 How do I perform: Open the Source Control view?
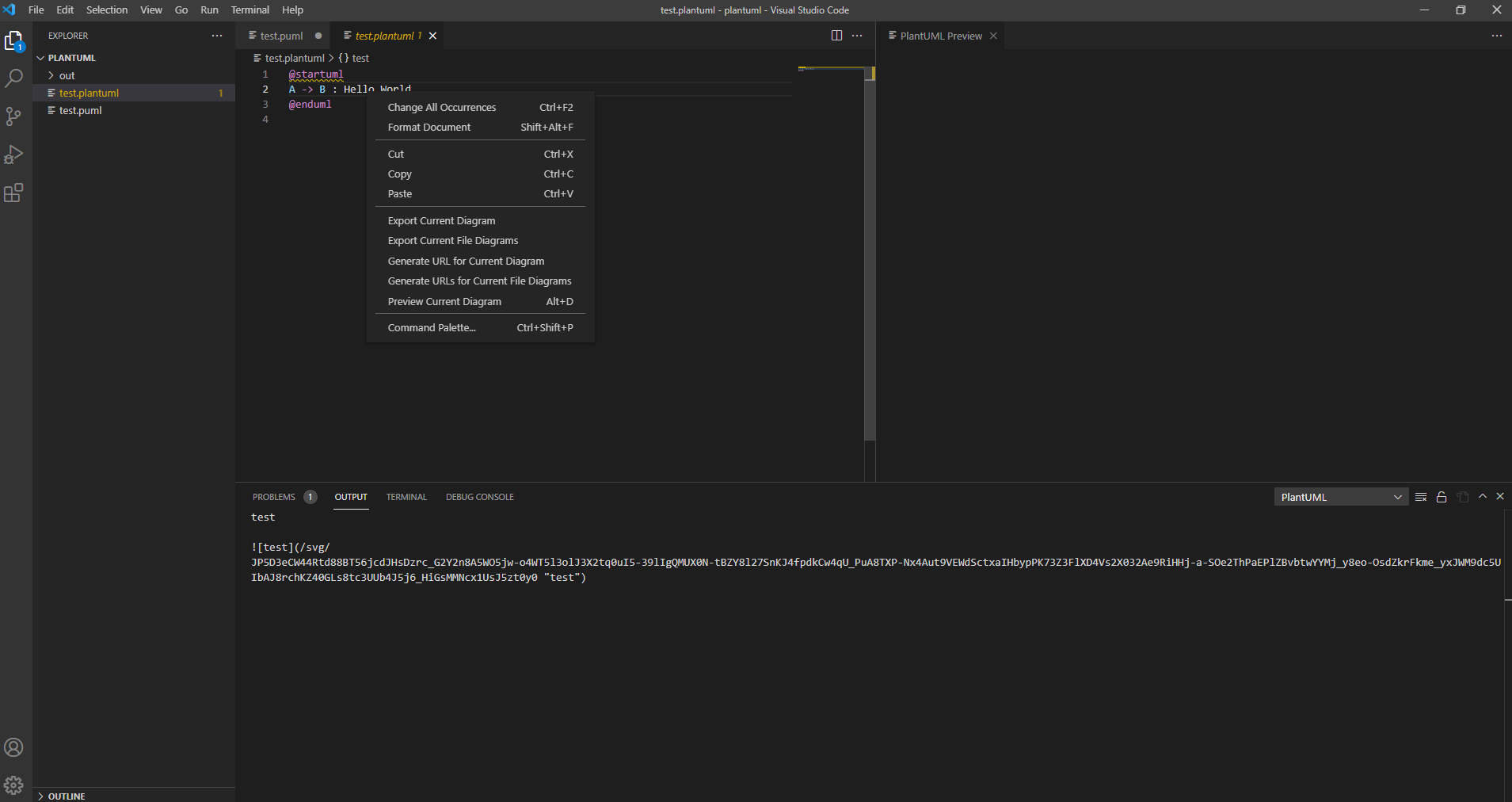[x=14, y=116]
